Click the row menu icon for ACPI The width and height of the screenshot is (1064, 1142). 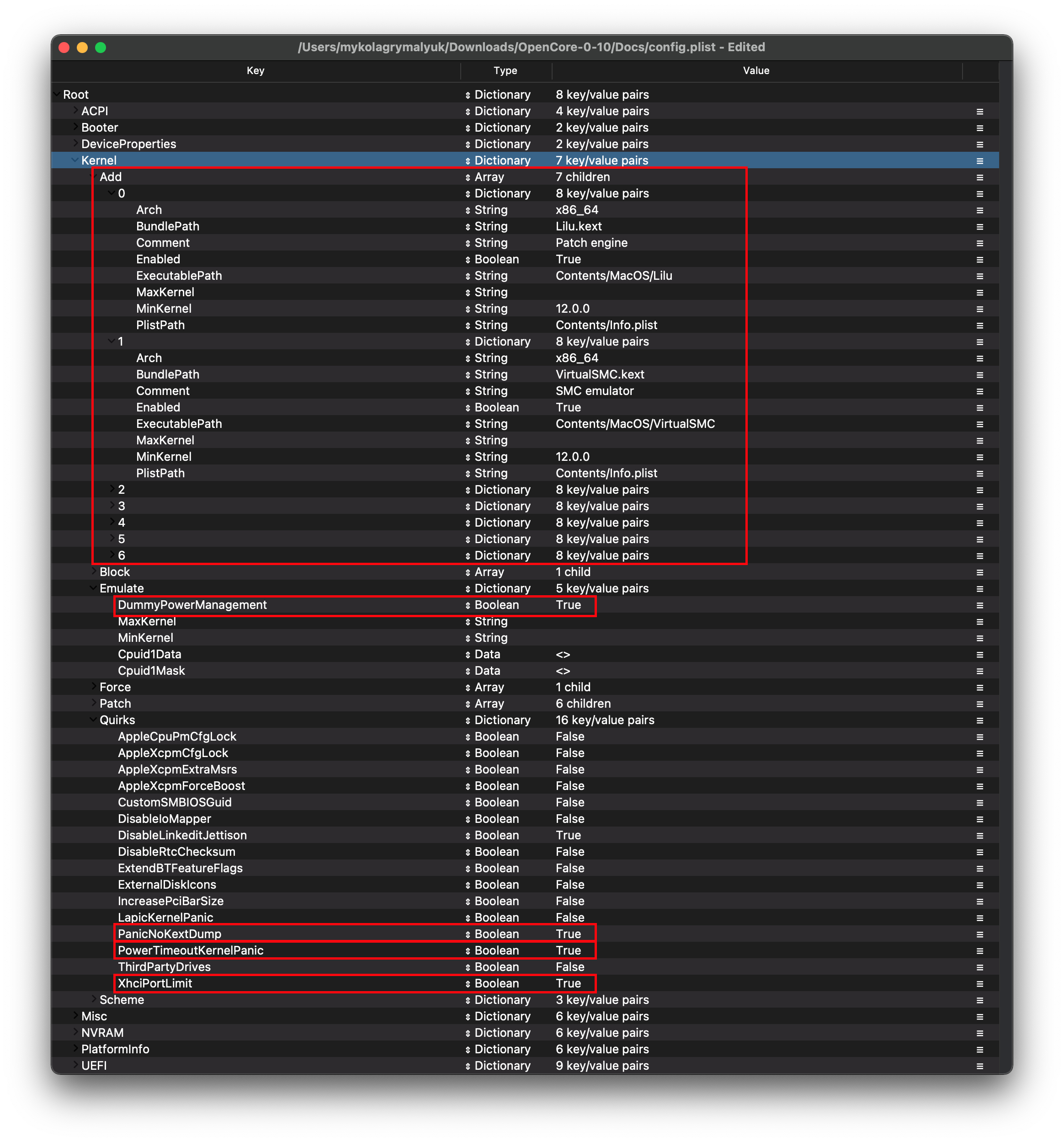tap(979, 112)
